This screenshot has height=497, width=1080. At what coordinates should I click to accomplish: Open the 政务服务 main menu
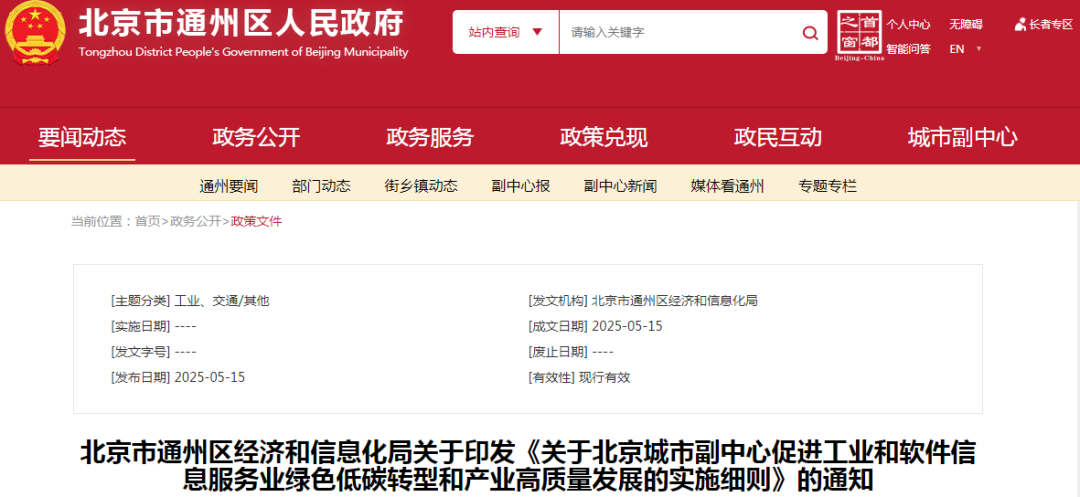[430, 138]
